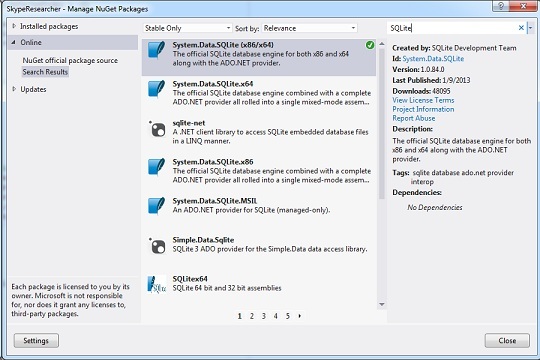Image resolution: width=540 pixels, height=360 pixels.
Task: Click the System.Data.SQLite.MSIL package icon
Action: point(156,206)
